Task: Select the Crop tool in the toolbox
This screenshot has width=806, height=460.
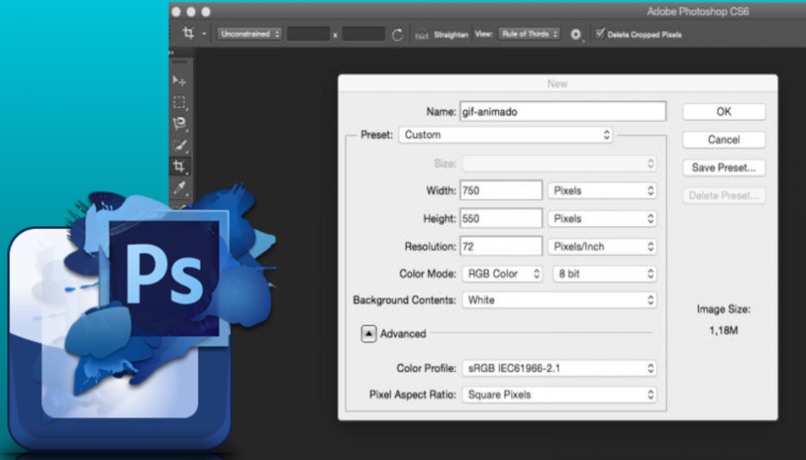Action: coord(180,166)
